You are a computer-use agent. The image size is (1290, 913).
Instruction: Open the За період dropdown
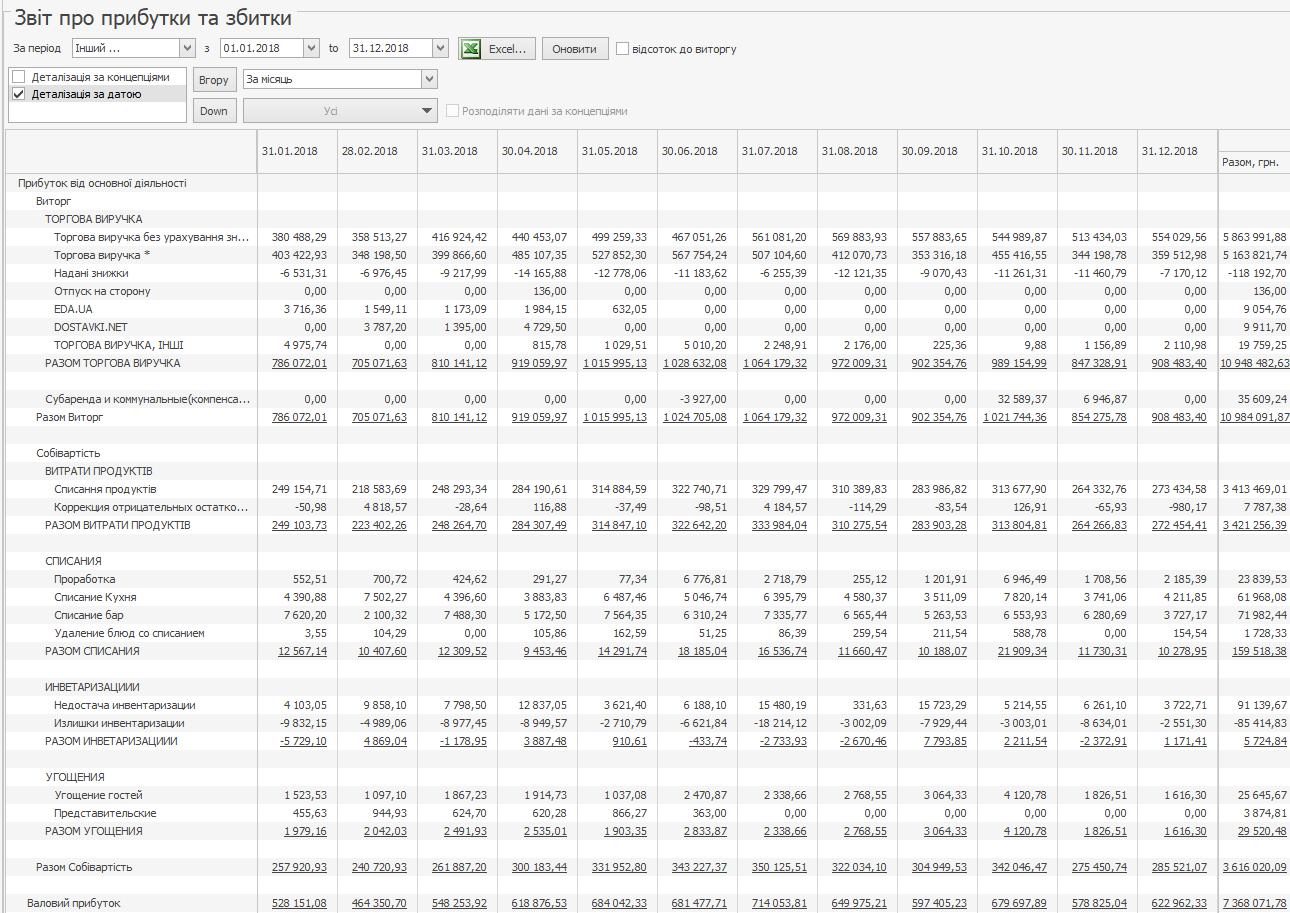[x=187, y=48]
